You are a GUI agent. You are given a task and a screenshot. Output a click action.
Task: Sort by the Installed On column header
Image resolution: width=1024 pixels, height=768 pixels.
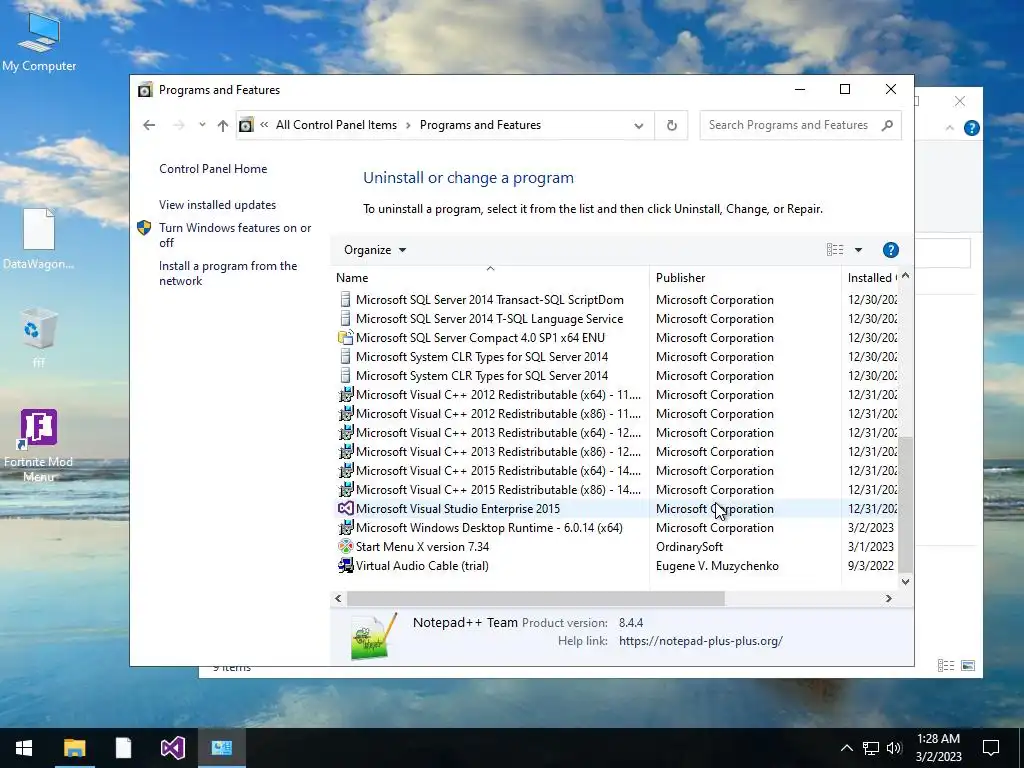tap(871, 278)
